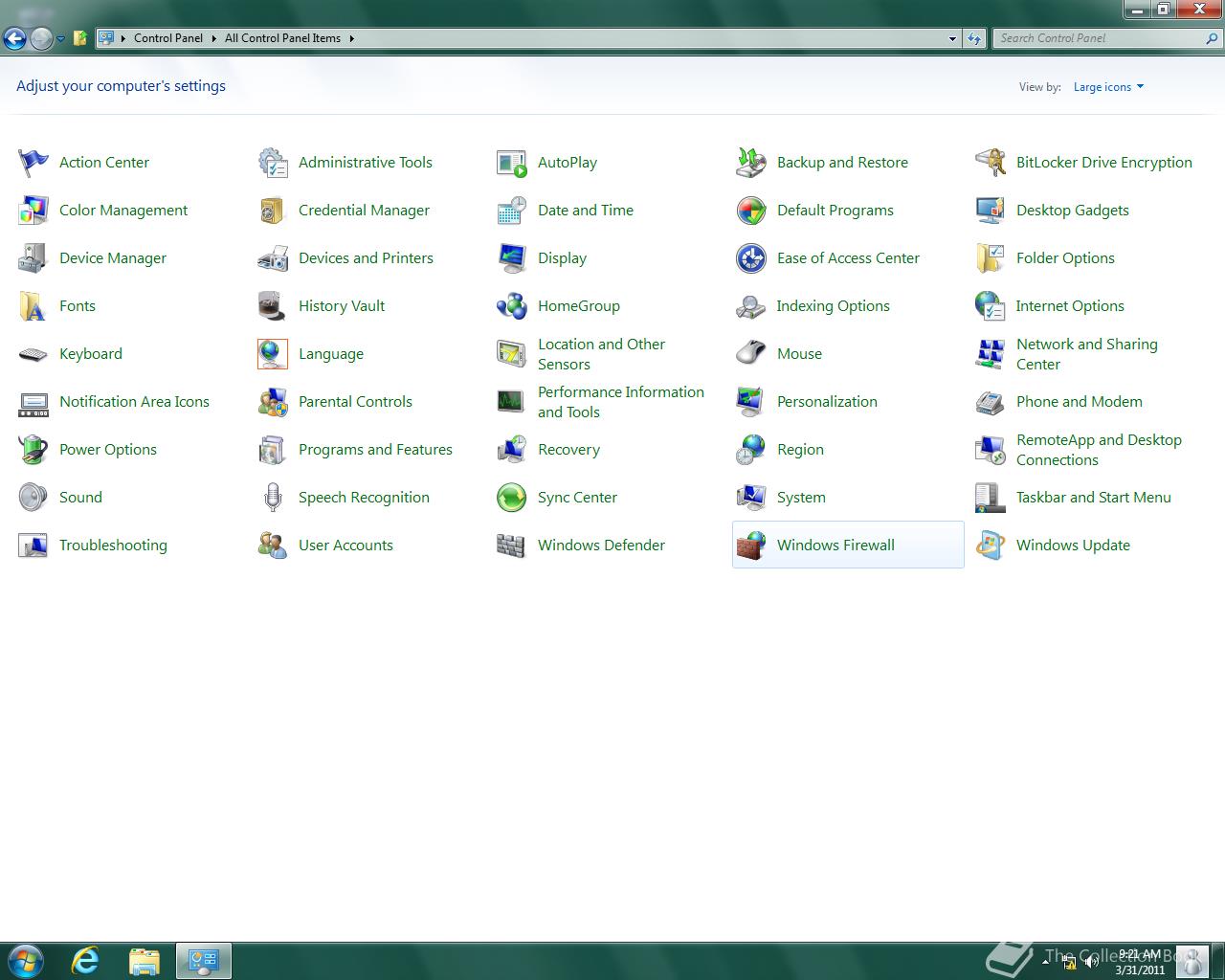Image resolution: width=1225 pixels, height=980 pixels.
Task: Open the Indexing Options icon
Action: [x=751, y=306]
